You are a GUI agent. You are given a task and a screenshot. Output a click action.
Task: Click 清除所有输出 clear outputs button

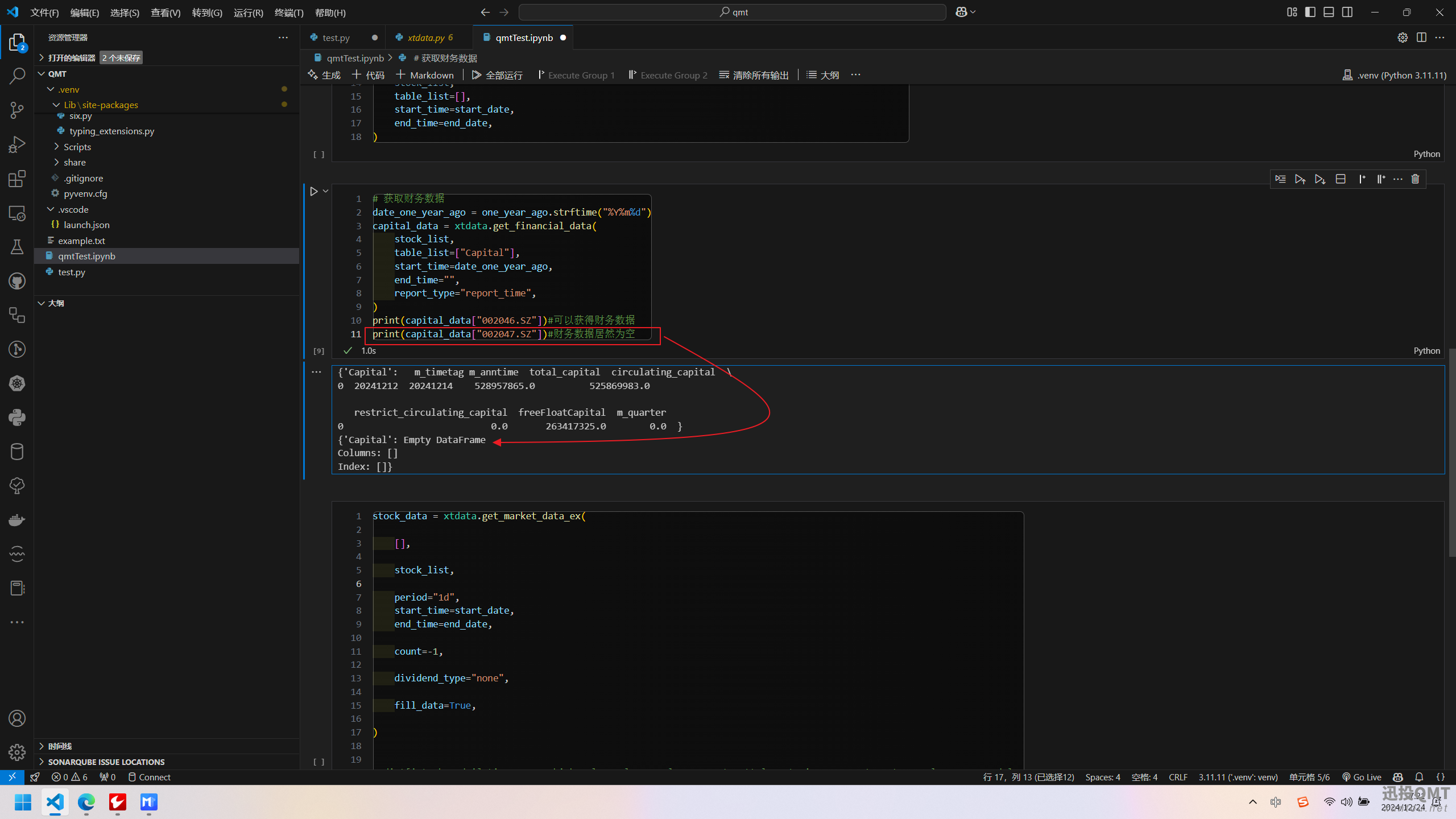[754, 75]
